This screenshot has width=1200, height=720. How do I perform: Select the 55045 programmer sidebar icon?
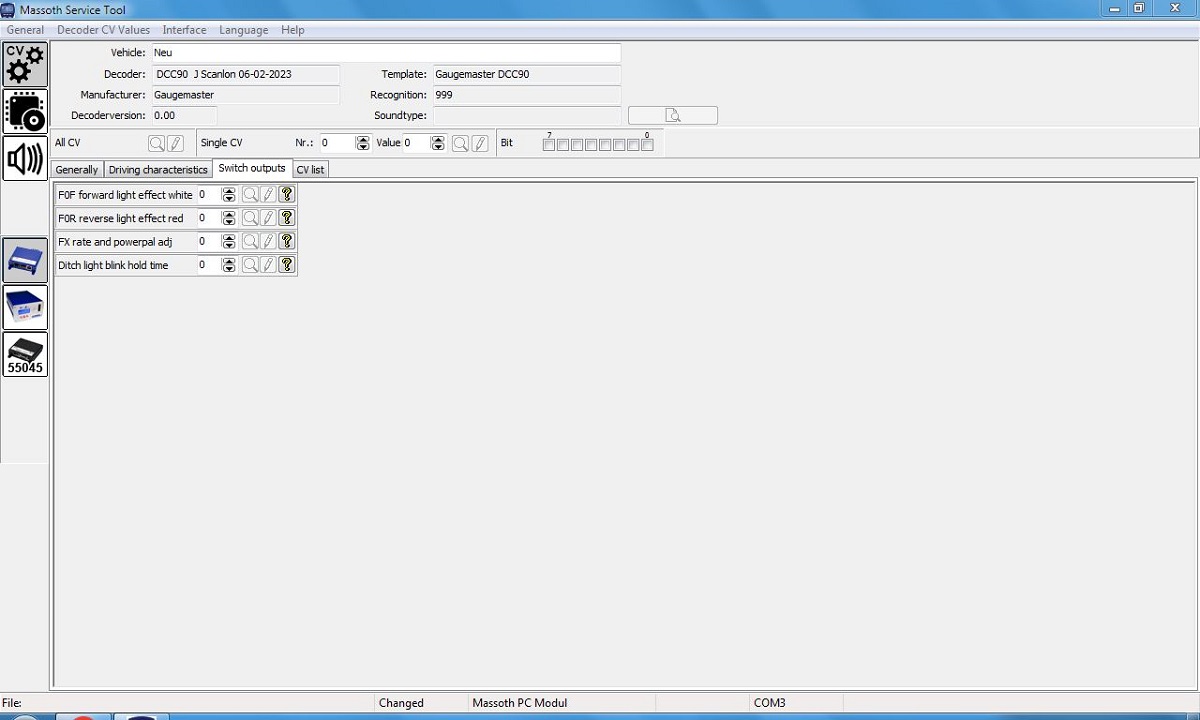[x=25, y=354]
